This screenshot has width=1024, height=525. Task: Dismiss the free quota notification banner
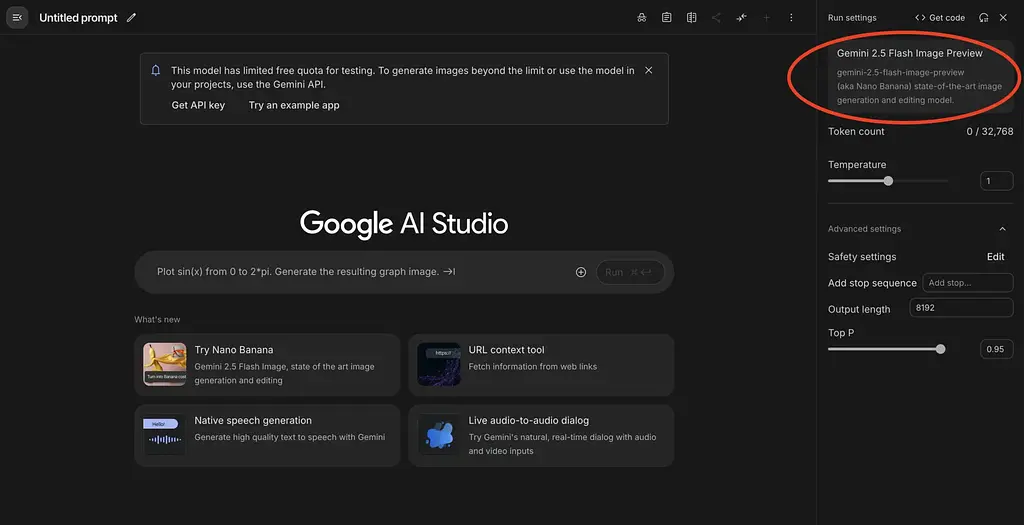[648, 71]
